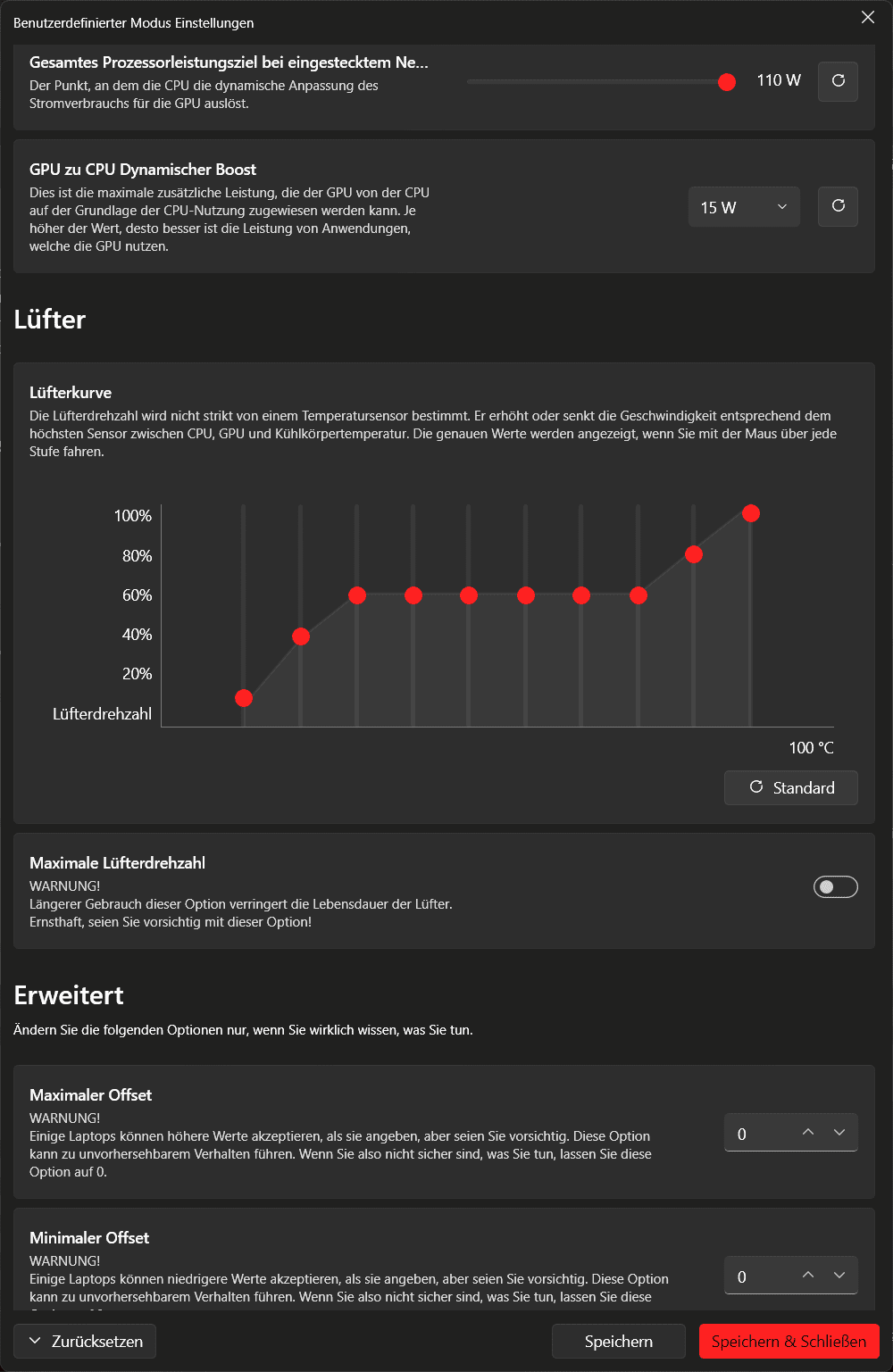This screenshot has height=1372, width=893.
Task: Select the lowest fan curve point
Action: tap(244, 698)
